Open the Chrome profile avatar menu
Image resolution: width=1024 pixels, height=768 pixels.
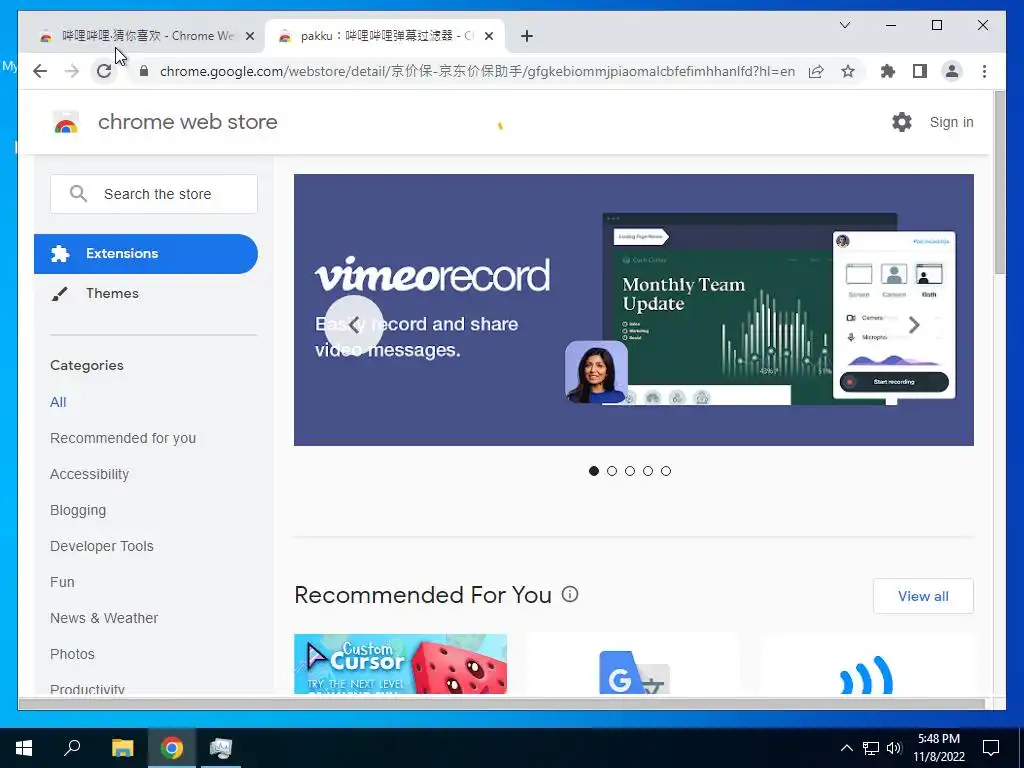click(x=952, y=71)
